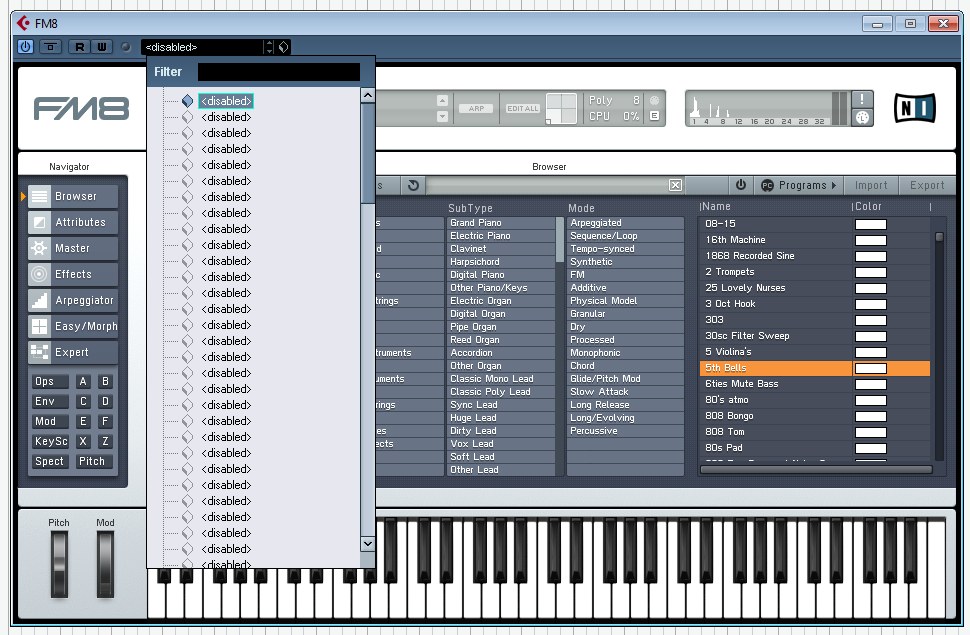The width and height of the screenshot is (970, 635).
Task: Click the preset list scroll-up arrow
Action: 367,95
